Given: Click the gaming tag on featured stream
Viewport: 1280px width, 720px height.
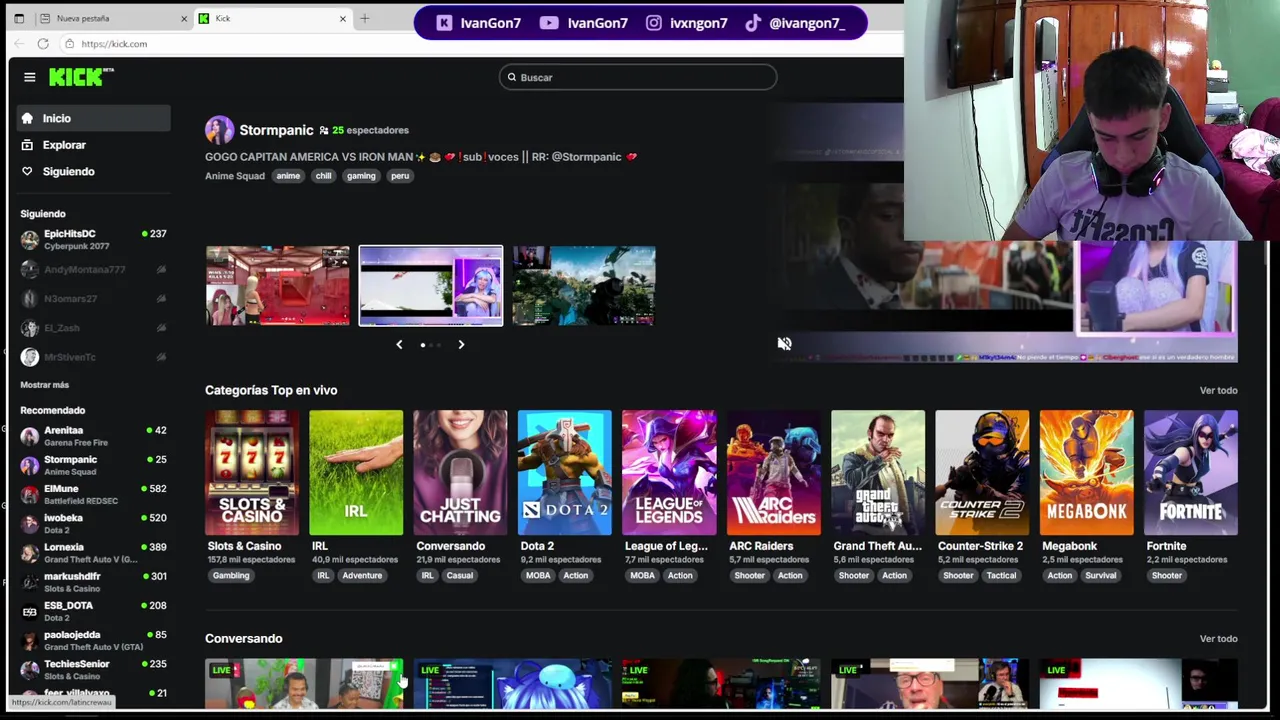Looking at the screenshot, I should pyautogui.click(x=361, y=176).
